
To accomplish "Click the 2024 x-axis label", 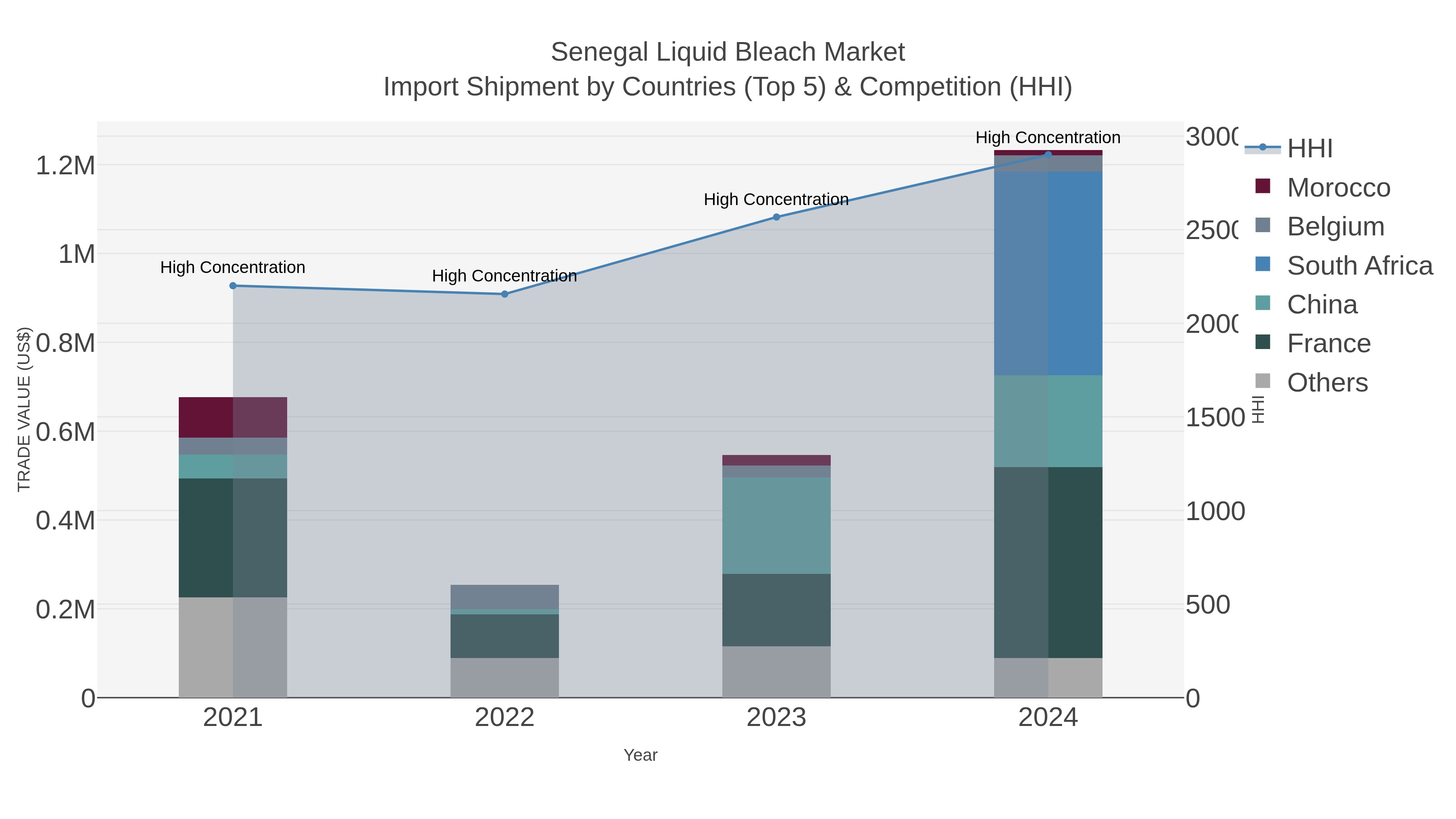I will pyautogui.click(x=1048, y=718).
